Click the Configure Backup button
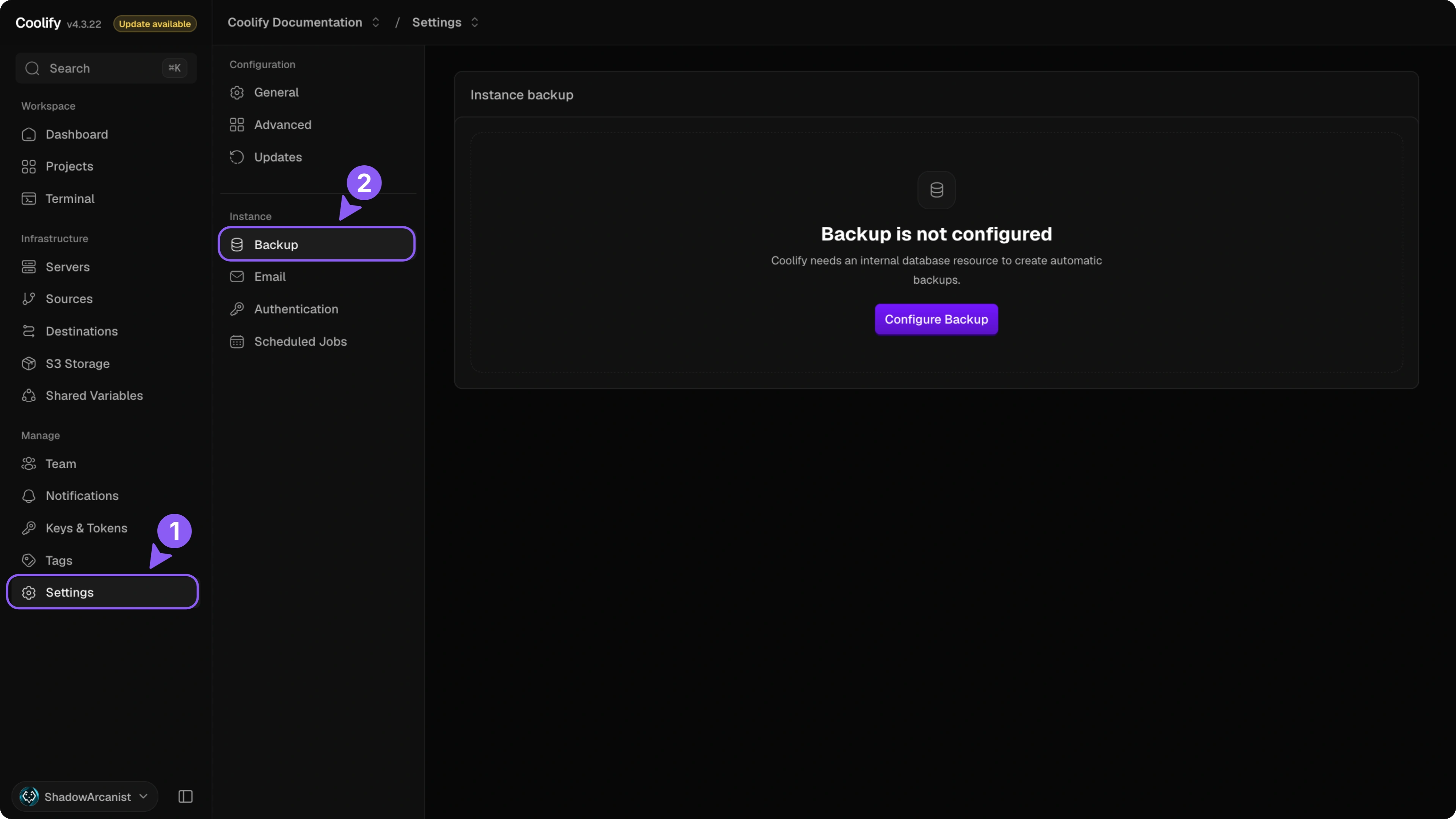1456x819 pixels. point(936,319)
